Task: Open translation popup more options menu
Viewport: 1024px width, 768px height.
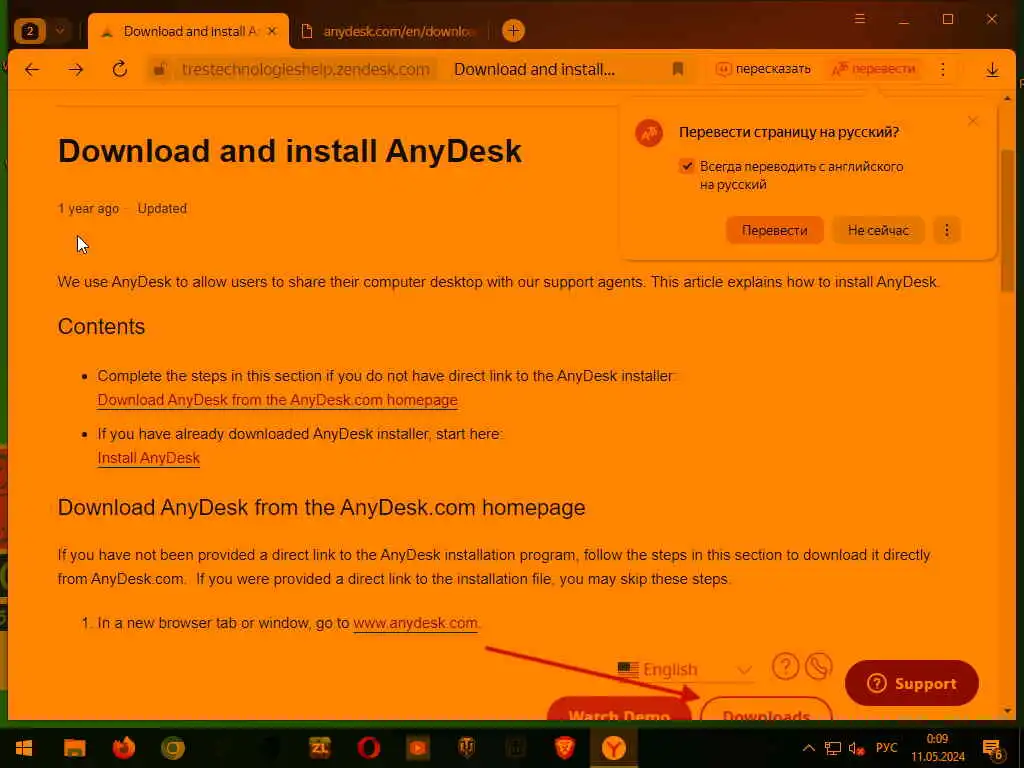Action: (946, 231)
